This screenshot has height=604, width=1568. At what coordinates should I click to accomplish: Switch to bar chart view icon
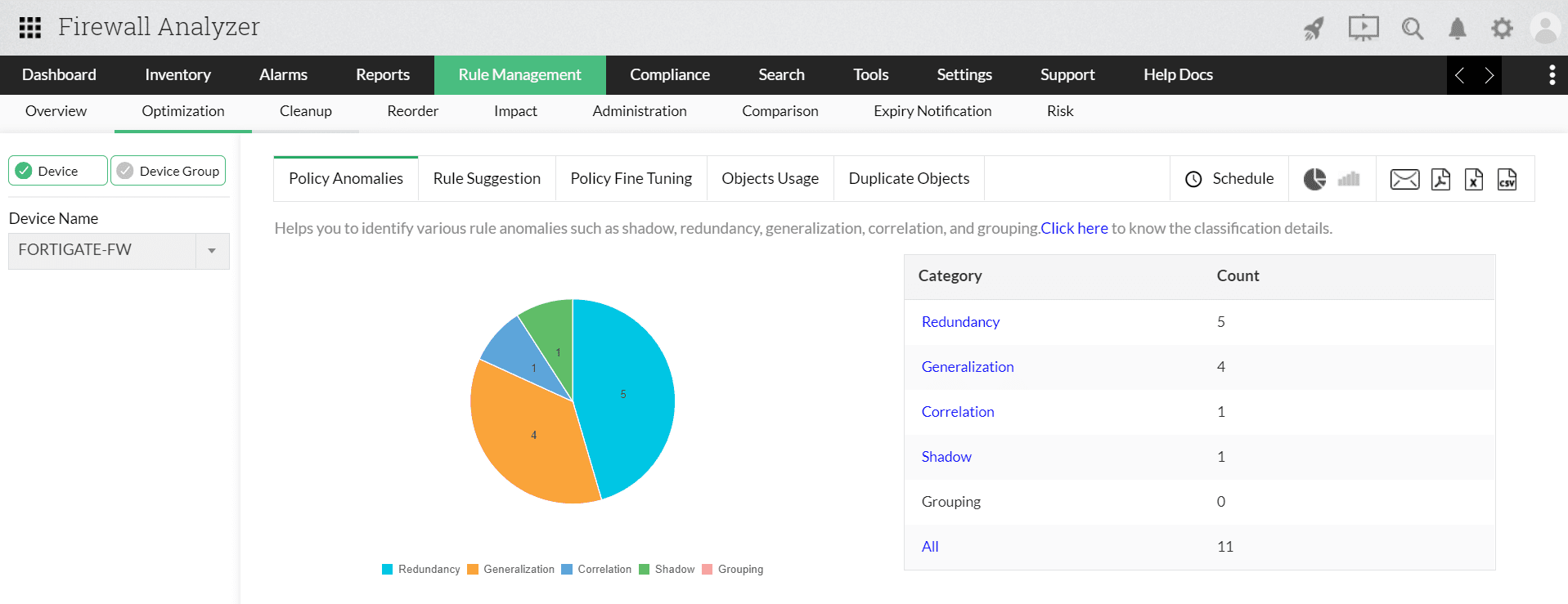(1349, 179)
